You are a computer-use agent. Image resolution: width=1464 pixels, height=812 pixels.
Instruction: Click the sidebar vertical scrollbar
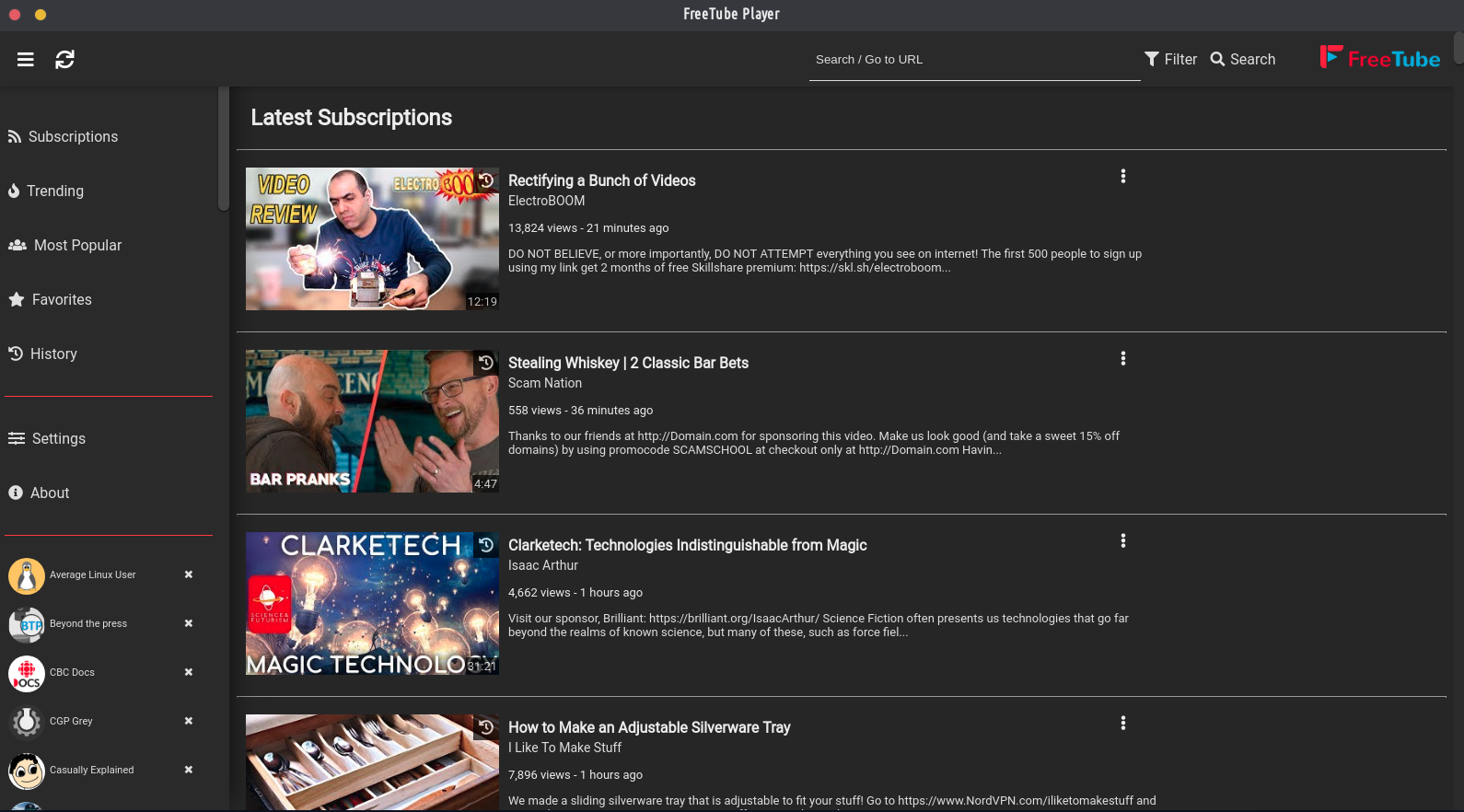(x=223, y=149)
